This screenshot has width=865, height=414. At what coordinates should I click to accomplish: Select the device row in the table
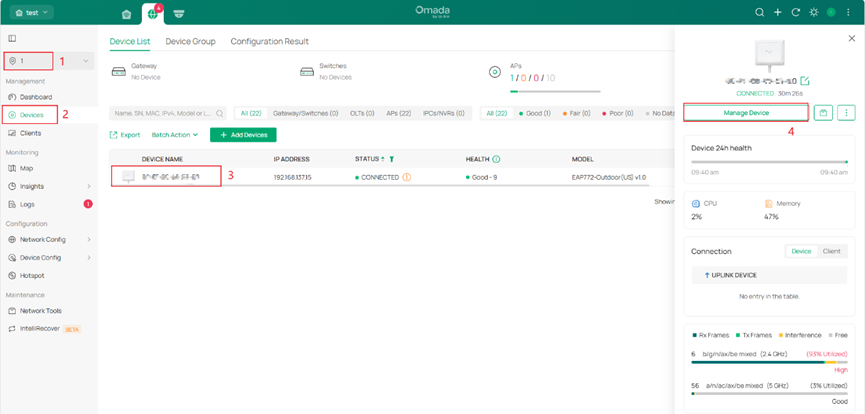392,177
